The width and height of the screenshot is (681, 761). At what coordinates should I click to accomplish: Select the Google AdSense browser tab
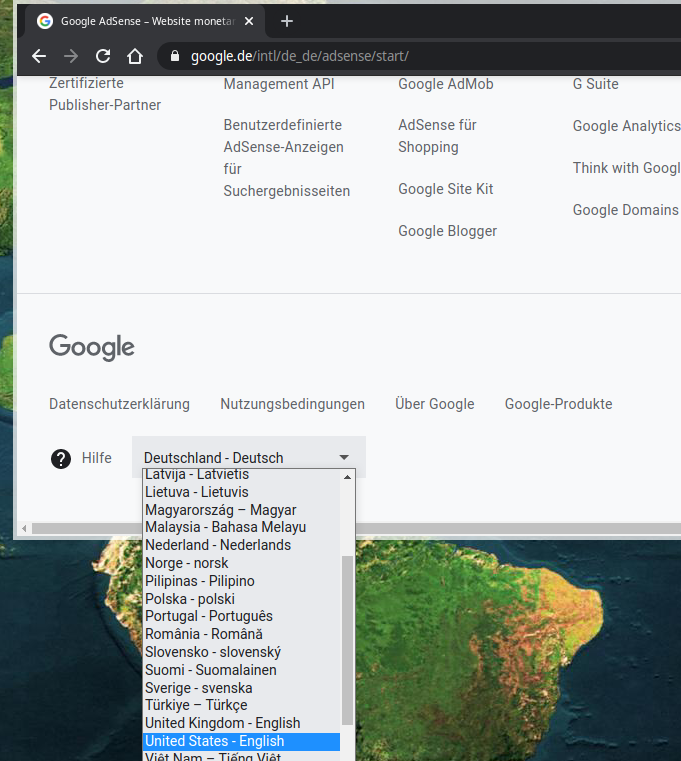pyautogui.click(x=145, y=21)
